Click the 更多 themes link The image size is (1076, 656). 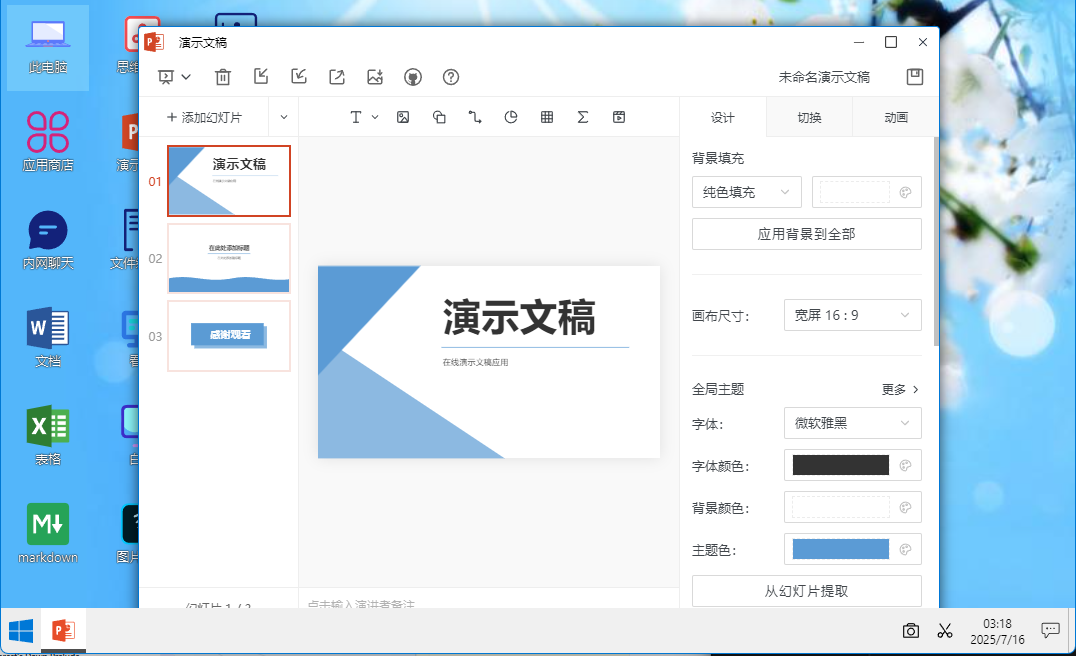tap(900, 390)
